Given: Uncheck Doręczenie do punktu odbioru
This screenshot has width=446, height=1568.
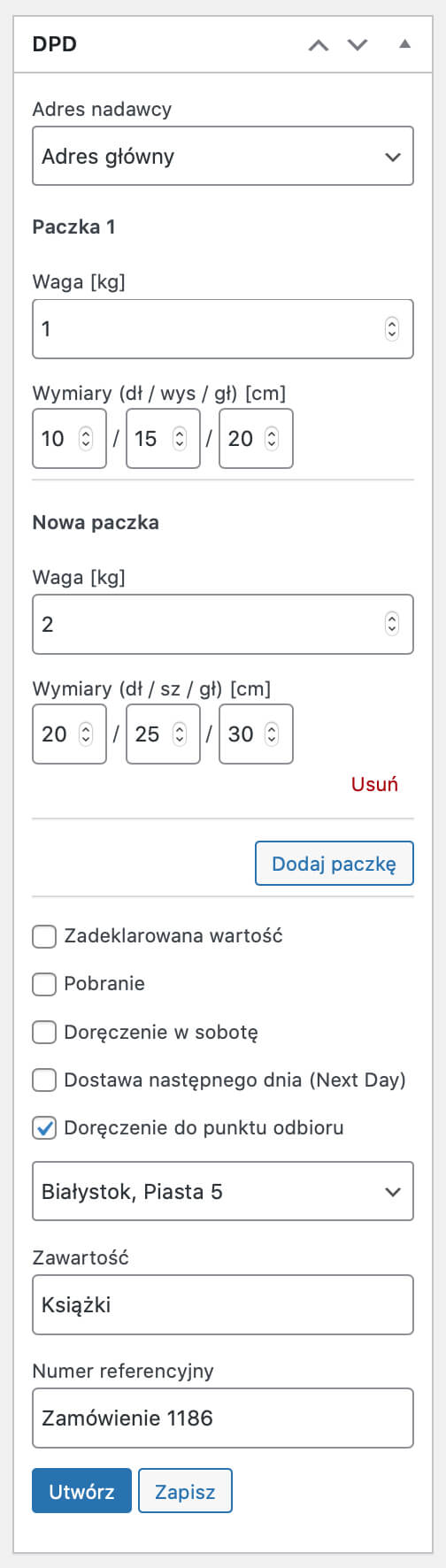Looking at the screenshot, I should coord(44,1128).
